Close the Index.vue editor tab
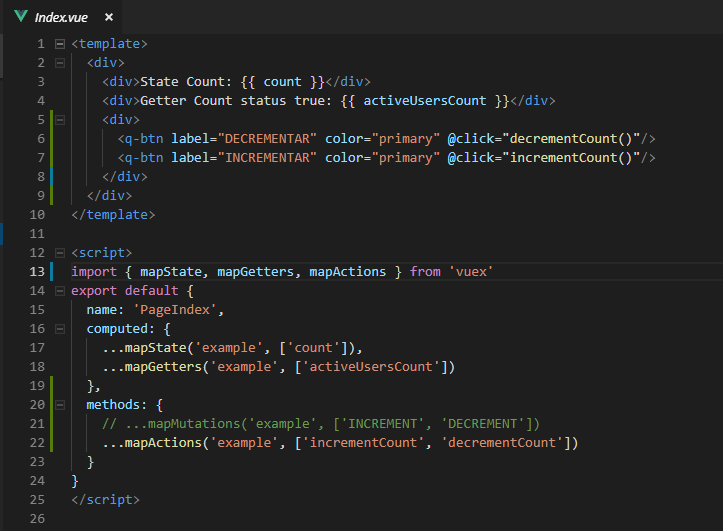Screen dimensions: 723x531 pyautogui.click(x=109, y=18)
